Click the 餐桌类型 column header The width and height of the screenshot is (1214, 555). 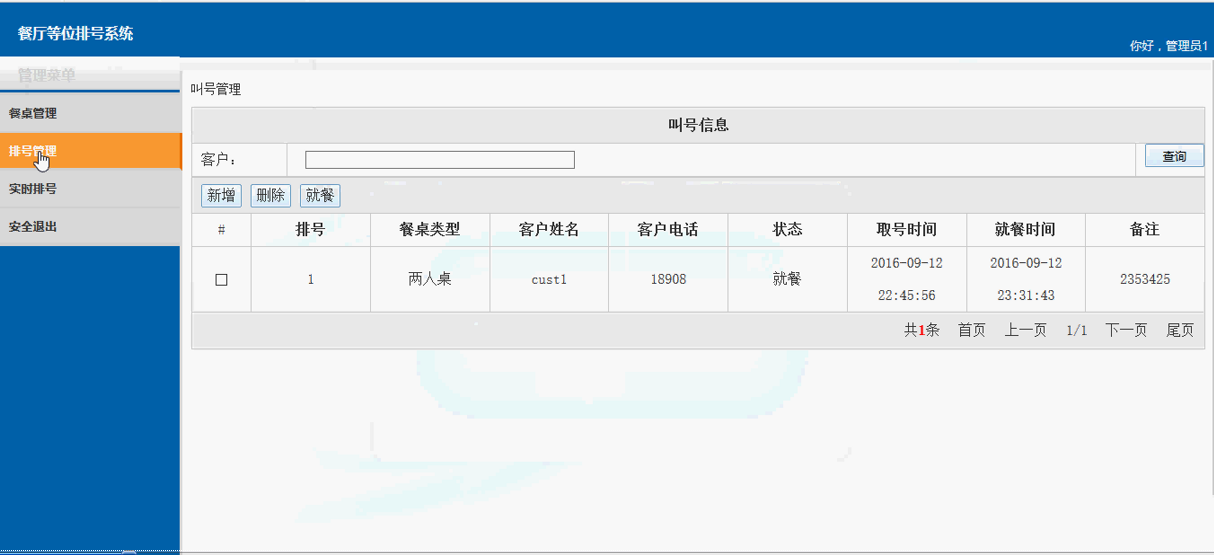pos(430,229)
